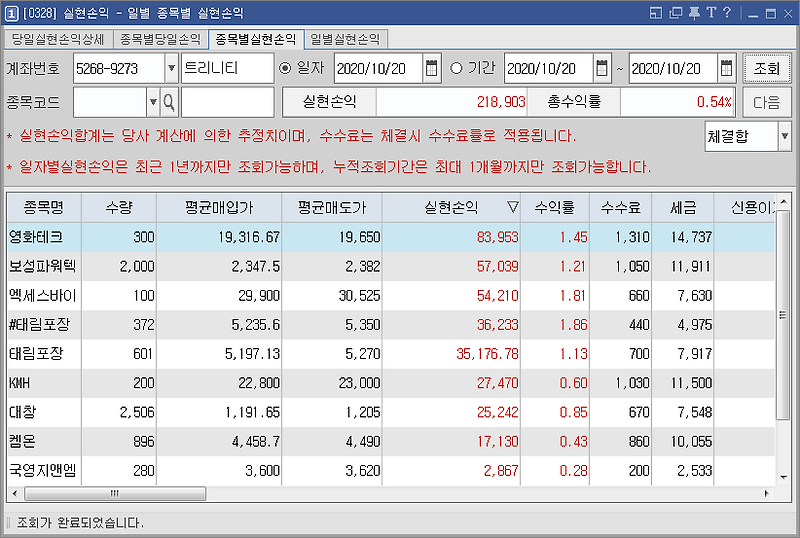Open help question mark icon
800x538 pixels.
728,13
